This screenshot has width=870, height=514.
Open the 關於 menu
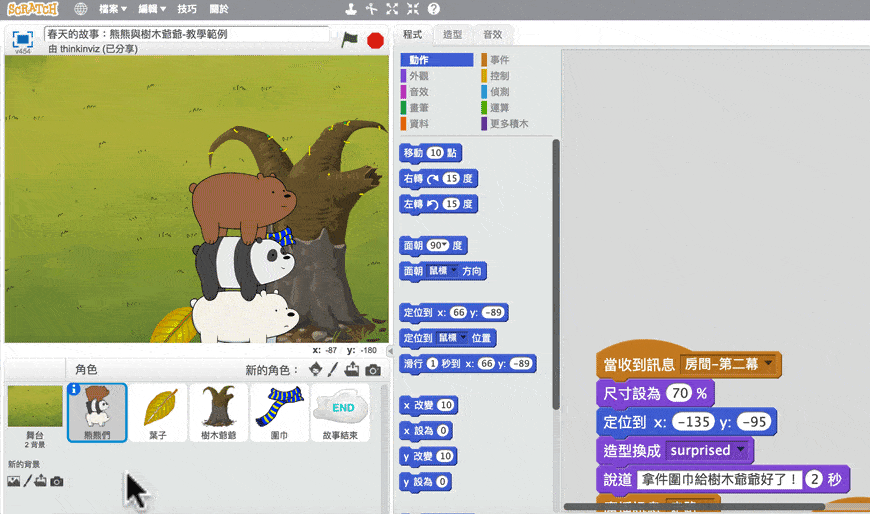(219, 9)
